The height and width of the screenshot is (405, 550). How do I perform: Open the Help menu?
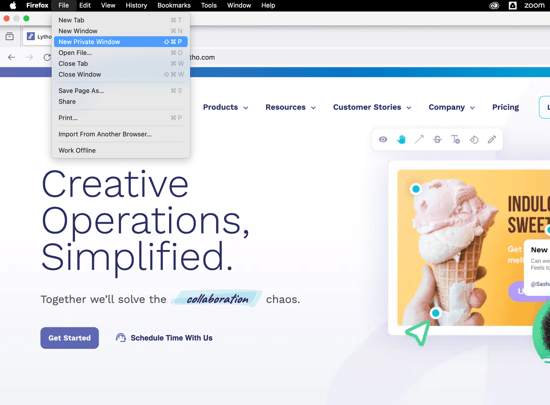(268, 6)
